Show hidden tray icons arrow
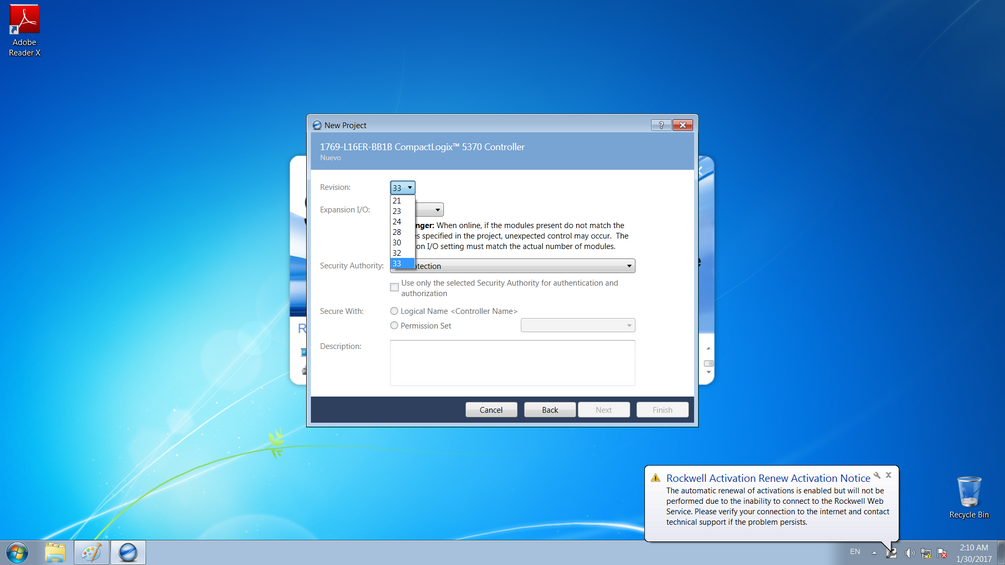Image resolution: width=1005 pixels, height=565 pixels. pos(874,553)
